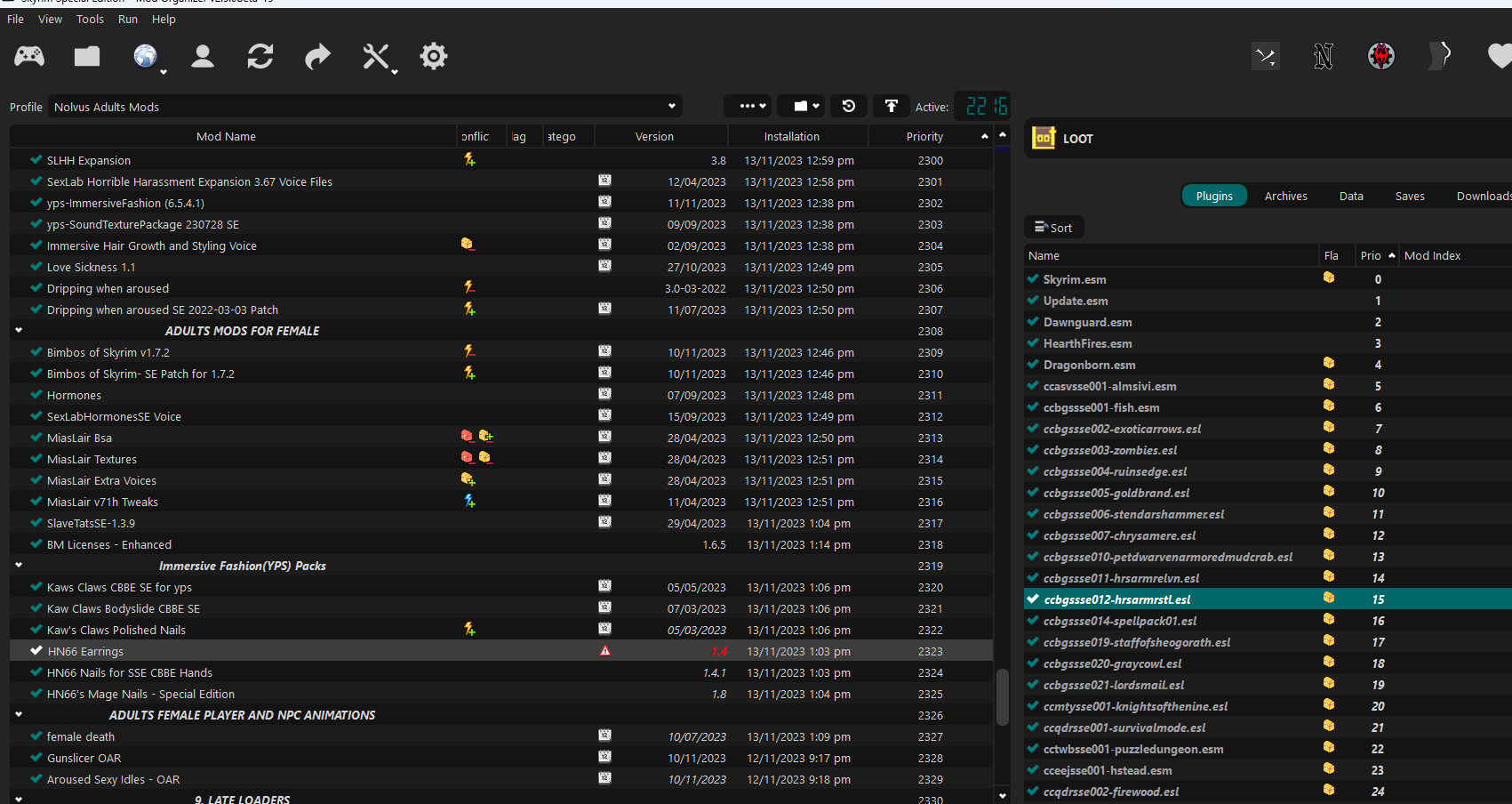Switch to the Archives tab

pos(1285,196)
